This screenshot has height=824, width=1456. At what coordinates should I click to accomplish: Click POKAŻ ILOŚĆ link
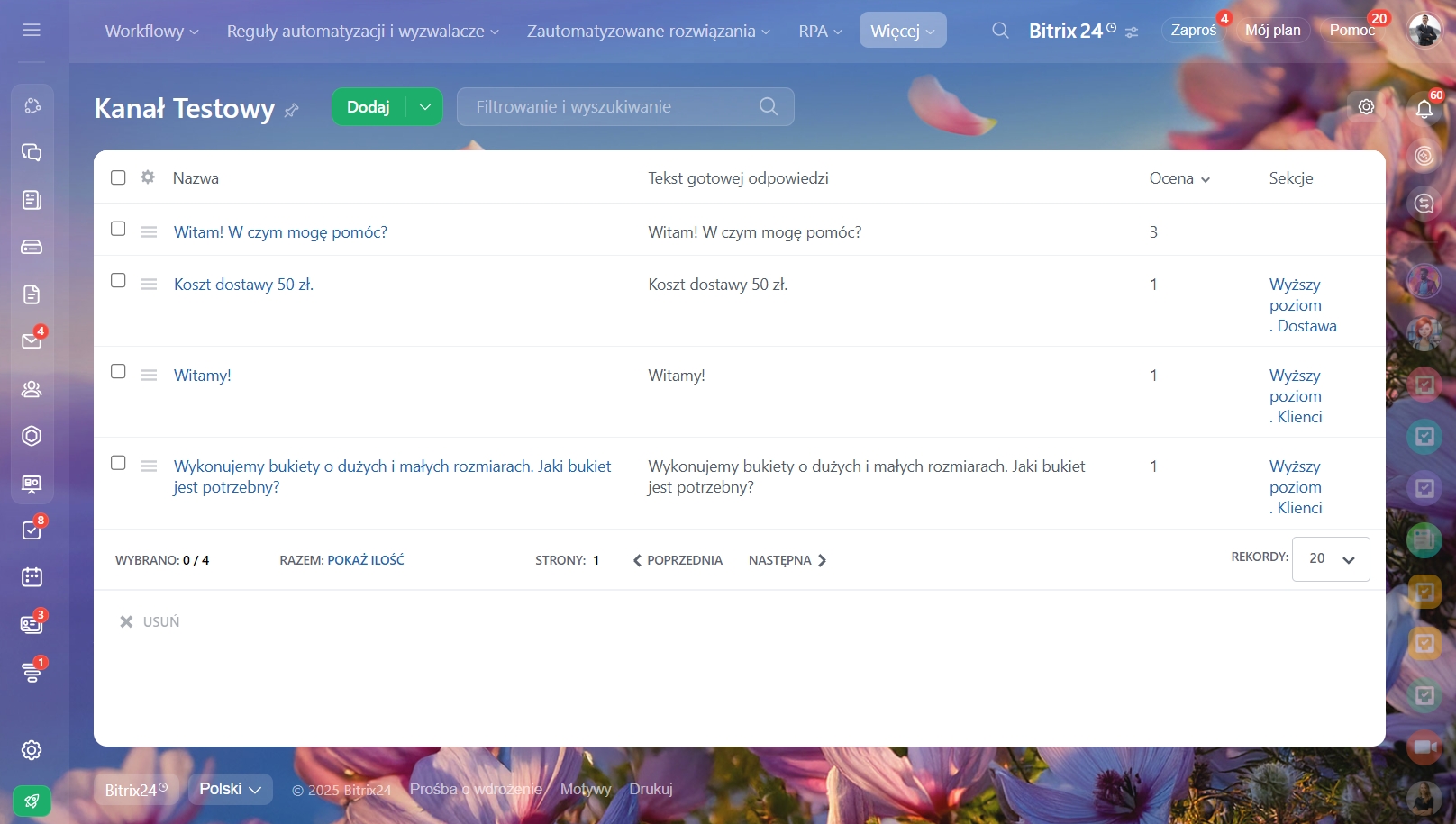366,560
